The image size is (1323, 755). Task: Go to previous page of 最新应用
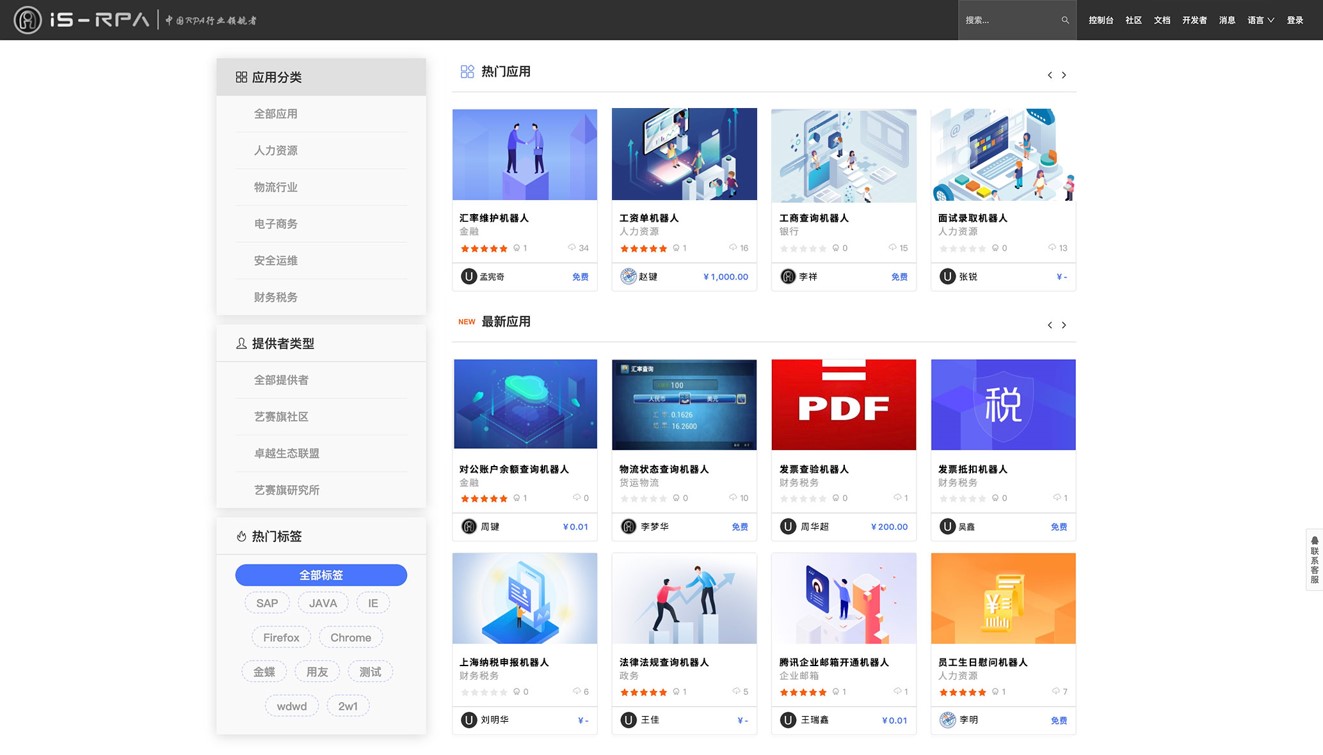coord(1050,325)
